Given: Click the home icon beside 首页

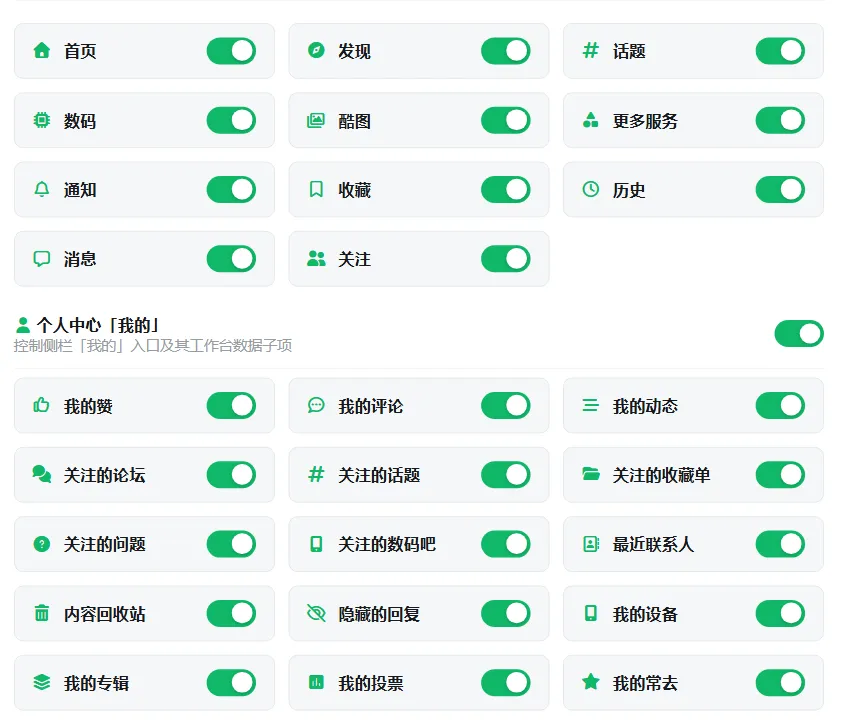Looking at the screenshot, I should (41, 51).
